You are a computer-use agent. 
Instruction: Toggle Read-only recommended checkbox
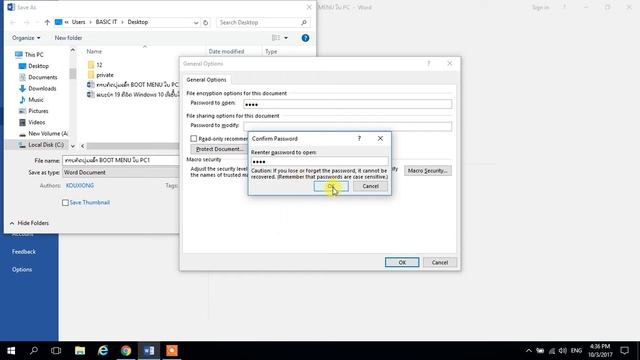point(193,139)
